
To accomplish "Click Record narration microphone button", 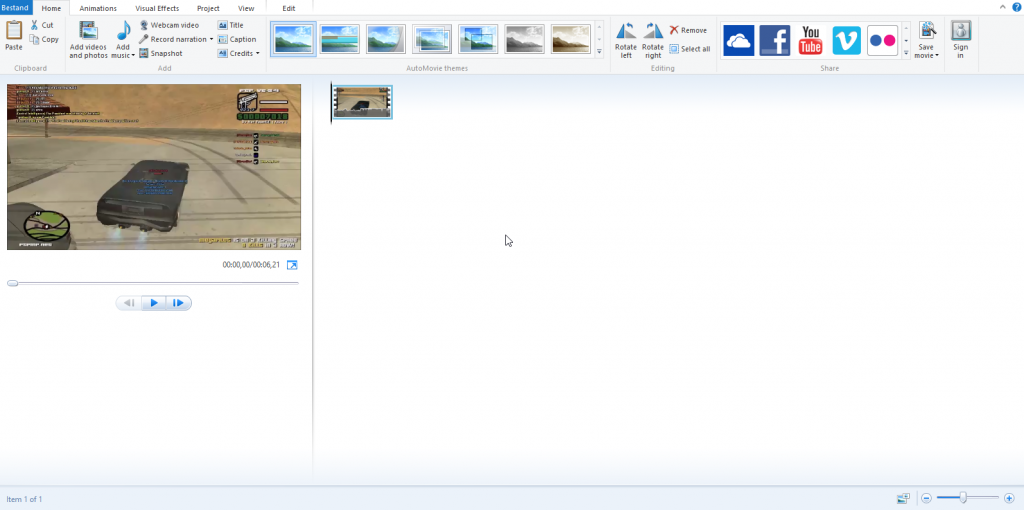I will click(x=172, y=39).
